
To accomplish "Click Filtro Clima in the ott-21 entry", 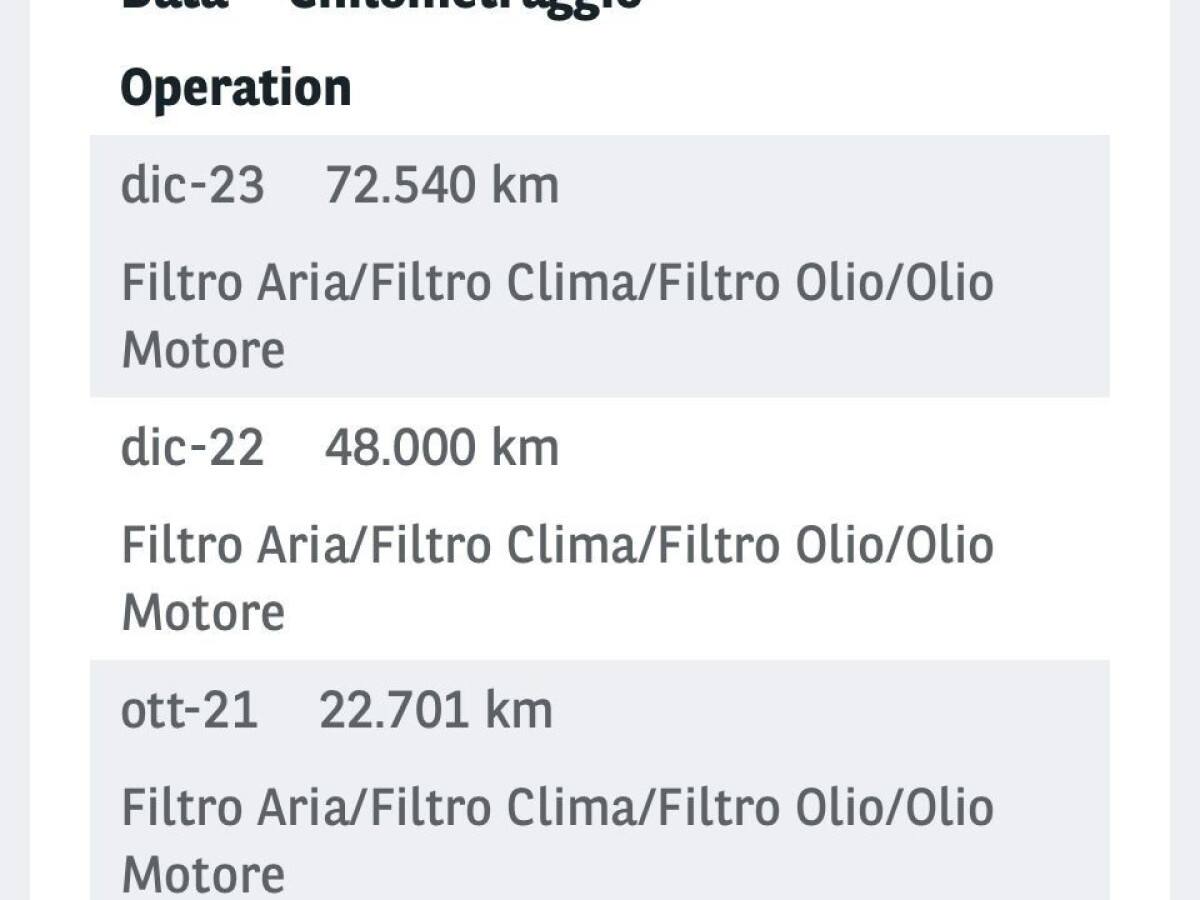I will tap(505, 808).
